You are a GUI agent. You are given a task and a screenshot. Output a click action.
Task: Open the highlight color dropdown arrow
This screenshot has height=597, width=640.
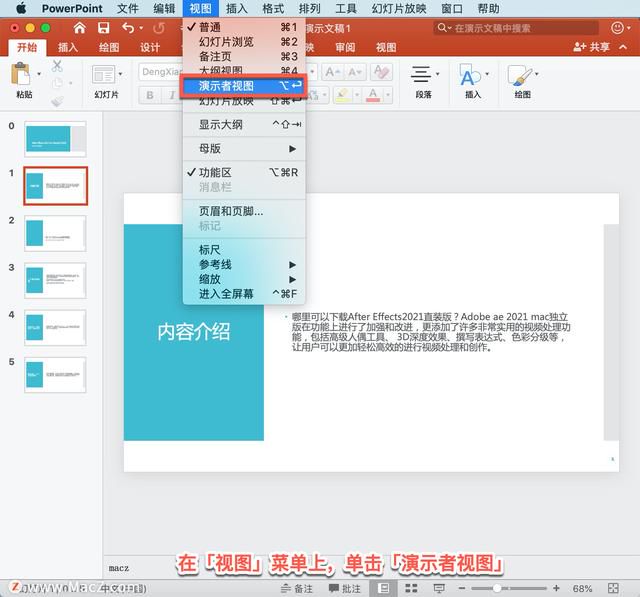357,95
